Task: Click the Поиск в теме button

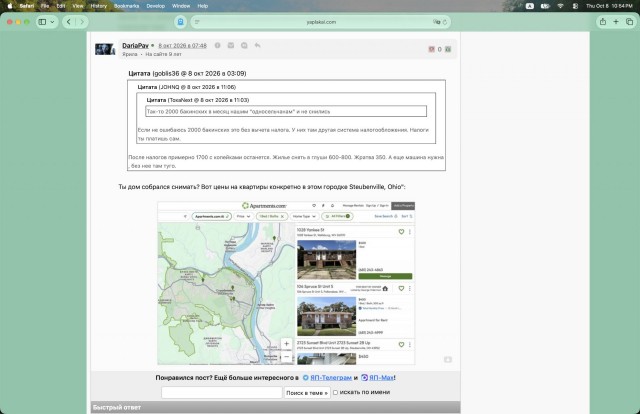Action: click(307, 392)
